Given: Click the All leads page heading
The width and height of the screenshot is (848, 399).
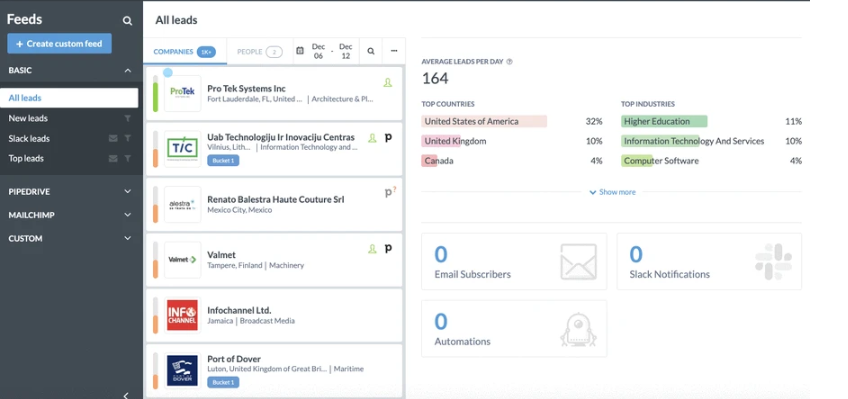Looking at the screenshot, I should (176, 20).
